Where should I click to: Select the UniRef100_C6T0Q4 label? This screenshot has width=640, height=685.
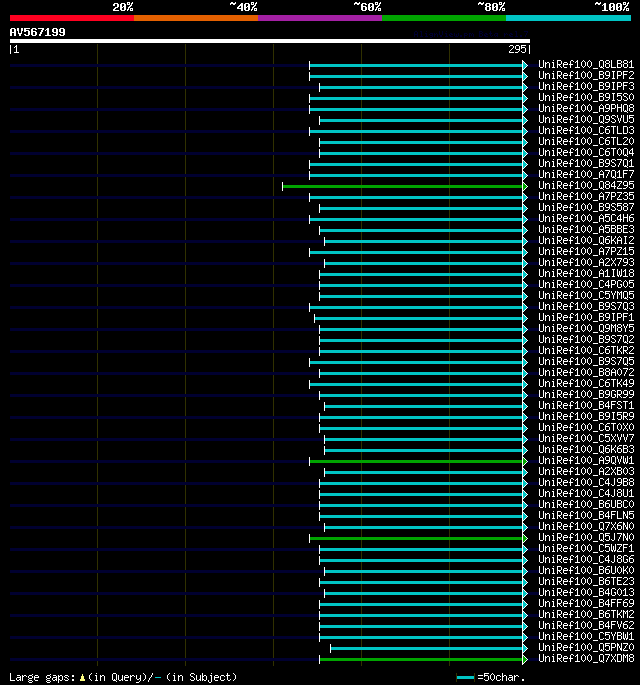pos(586,152)
